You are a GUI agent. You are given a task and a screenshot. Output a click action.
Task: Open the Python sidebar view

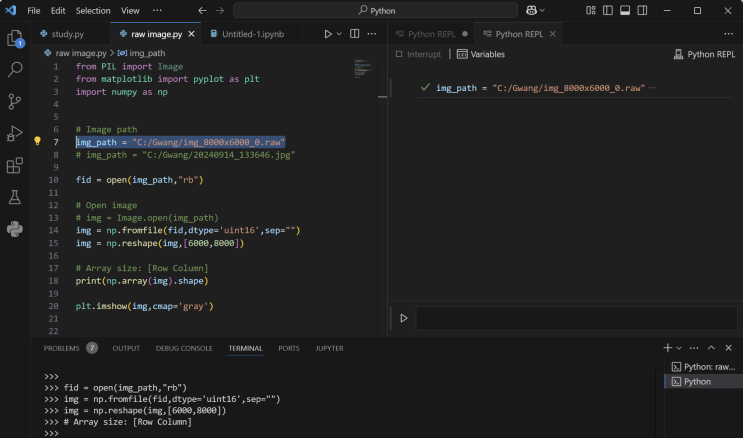(15, 229)
